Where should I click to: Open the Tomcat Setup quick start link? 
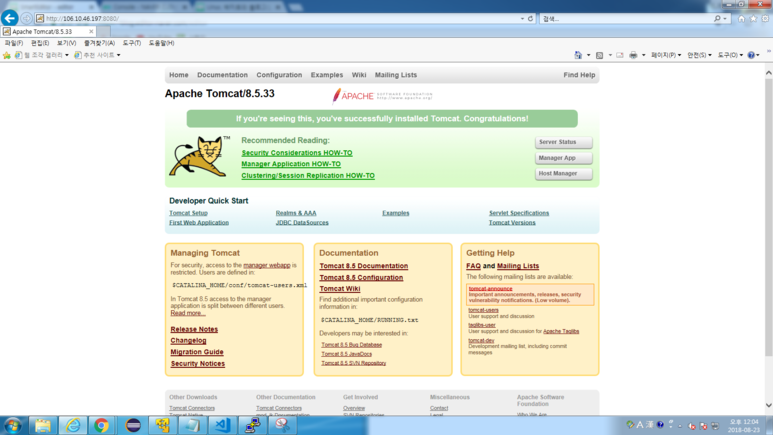188,213
